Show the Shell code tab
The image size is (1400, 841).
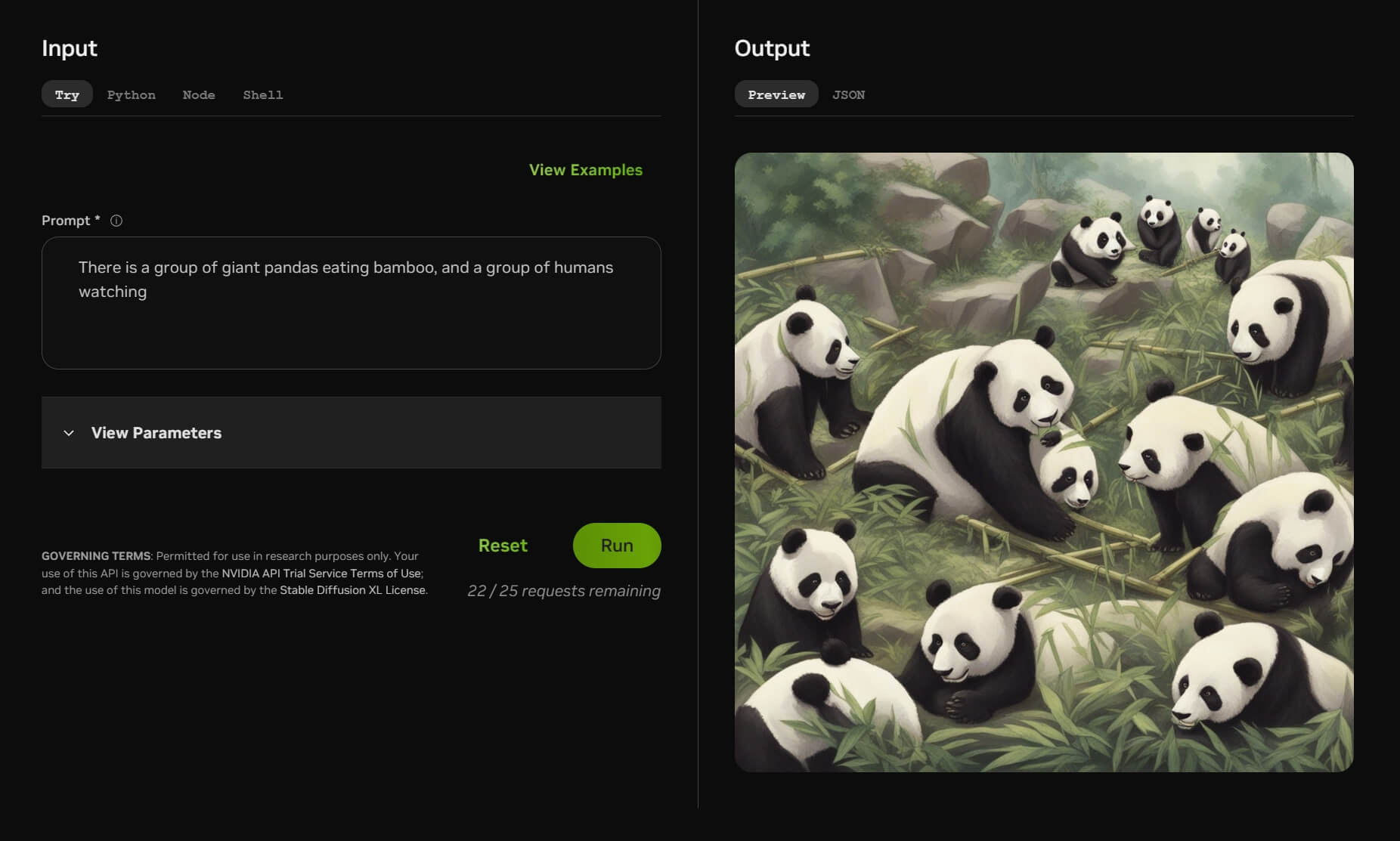262,94
